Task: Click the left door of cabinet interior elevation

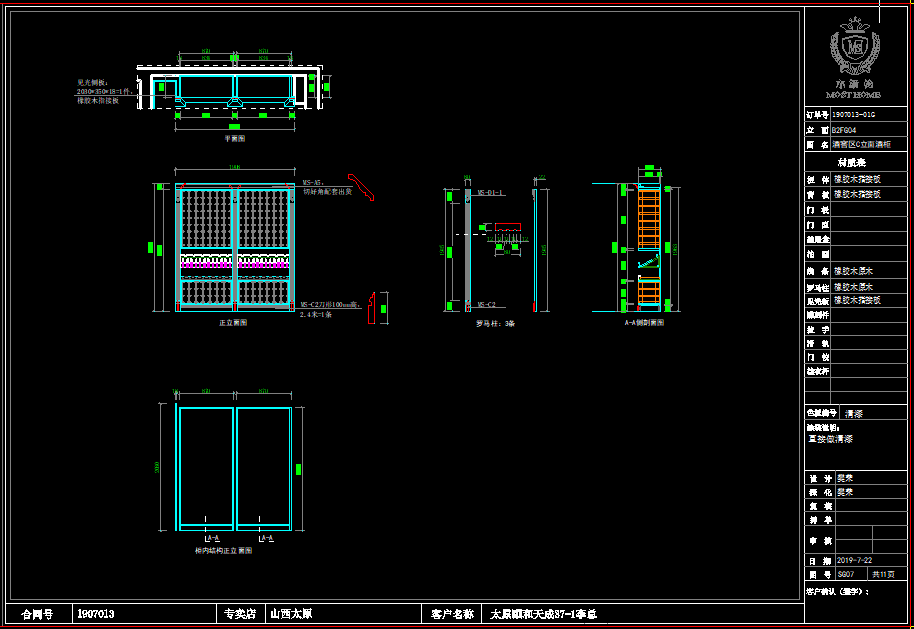Action: click(x=206, y=467)
